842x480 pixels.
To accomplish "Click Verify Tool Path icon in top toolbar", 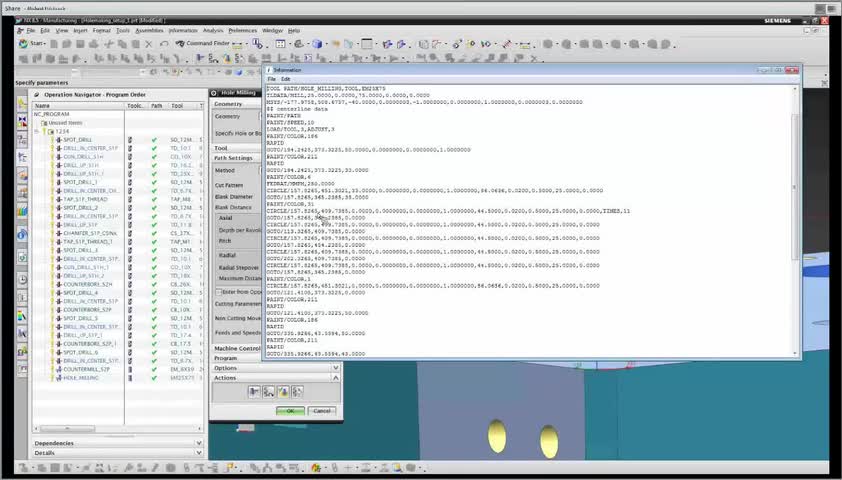I will (227, 58).
